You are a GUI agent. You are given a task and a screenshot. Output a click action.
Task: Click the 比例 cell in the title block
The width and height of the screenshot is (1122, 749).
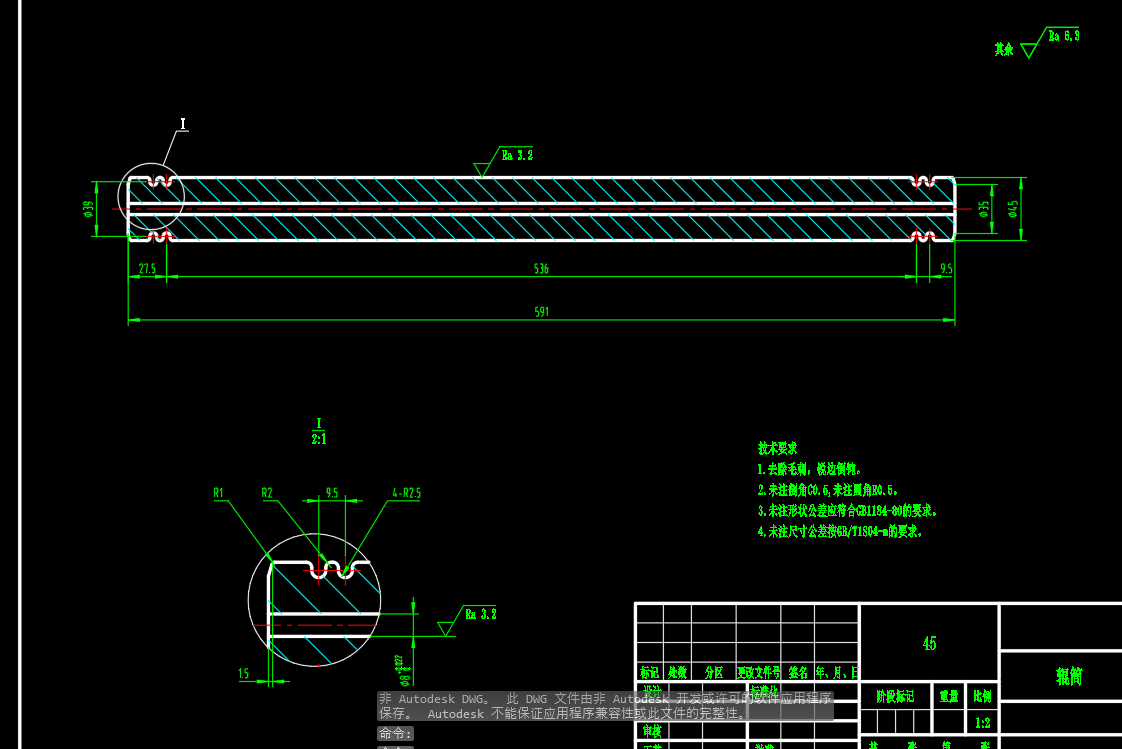coord(982,696)
